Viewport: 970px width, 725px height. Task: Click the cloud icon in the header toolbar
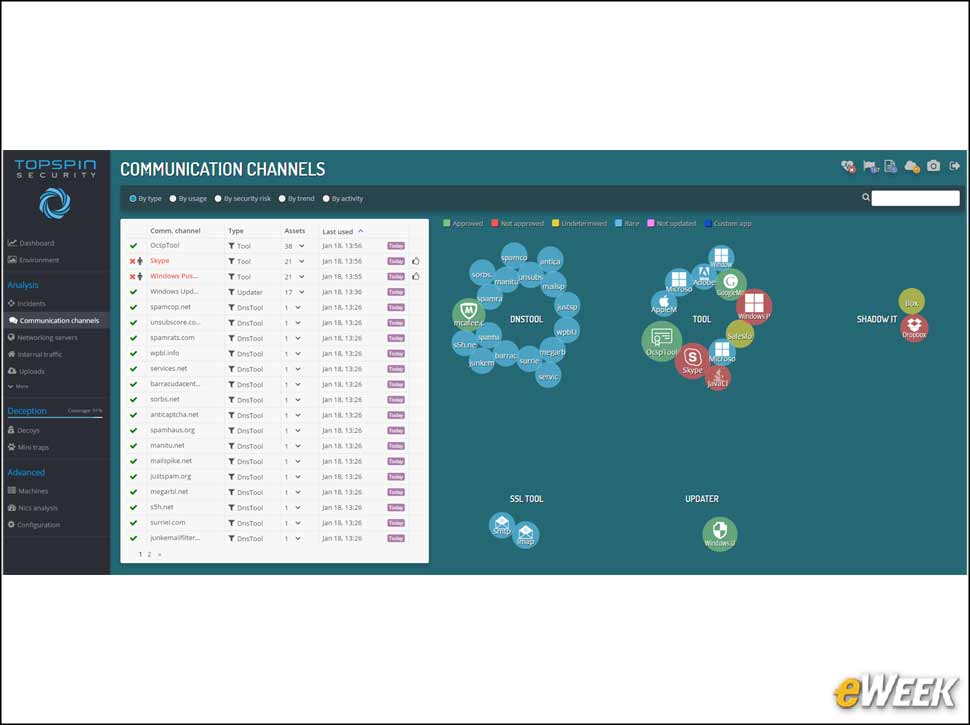click(x=912, y=166)
